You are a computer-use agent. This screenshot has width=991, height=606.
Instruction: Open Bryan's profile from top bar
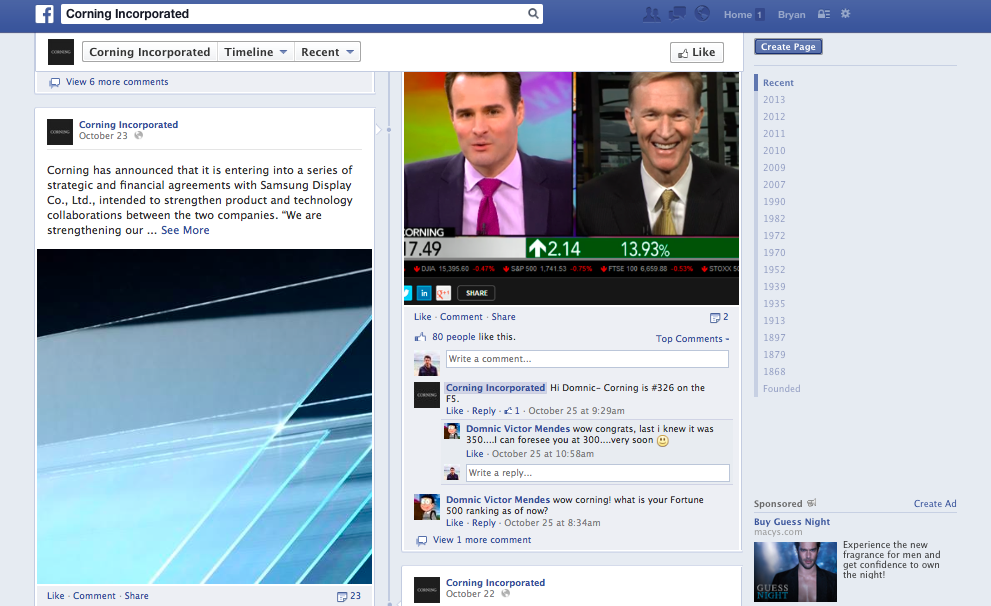pyautogui.click(x=791, y=15)
